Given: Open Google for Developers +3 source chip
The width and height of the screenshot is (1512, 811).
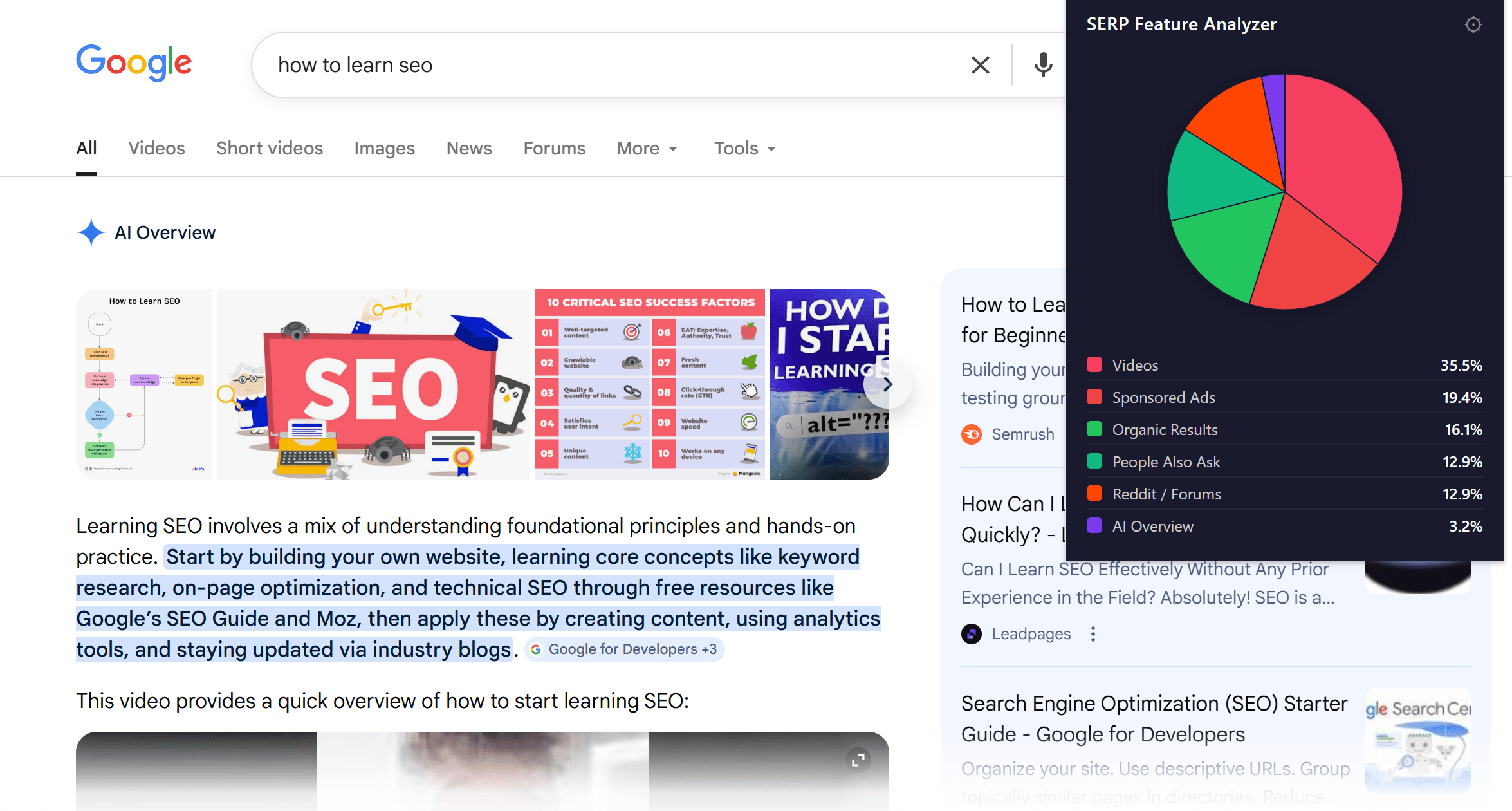Looking at the screenshot, I should 625,649.
